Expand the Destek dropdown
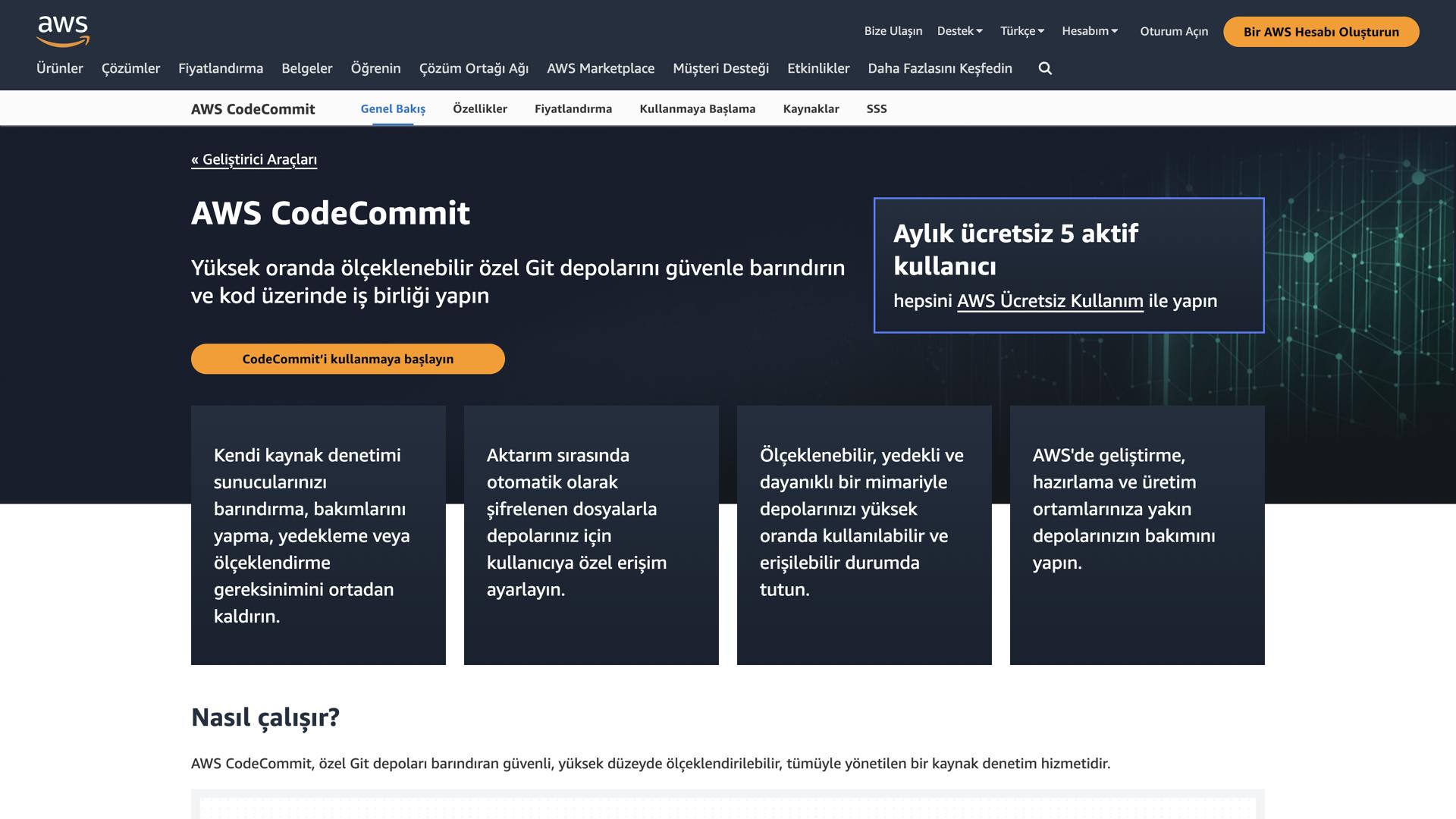Screen dimensions: 1456x819 (x=959, y=31)
